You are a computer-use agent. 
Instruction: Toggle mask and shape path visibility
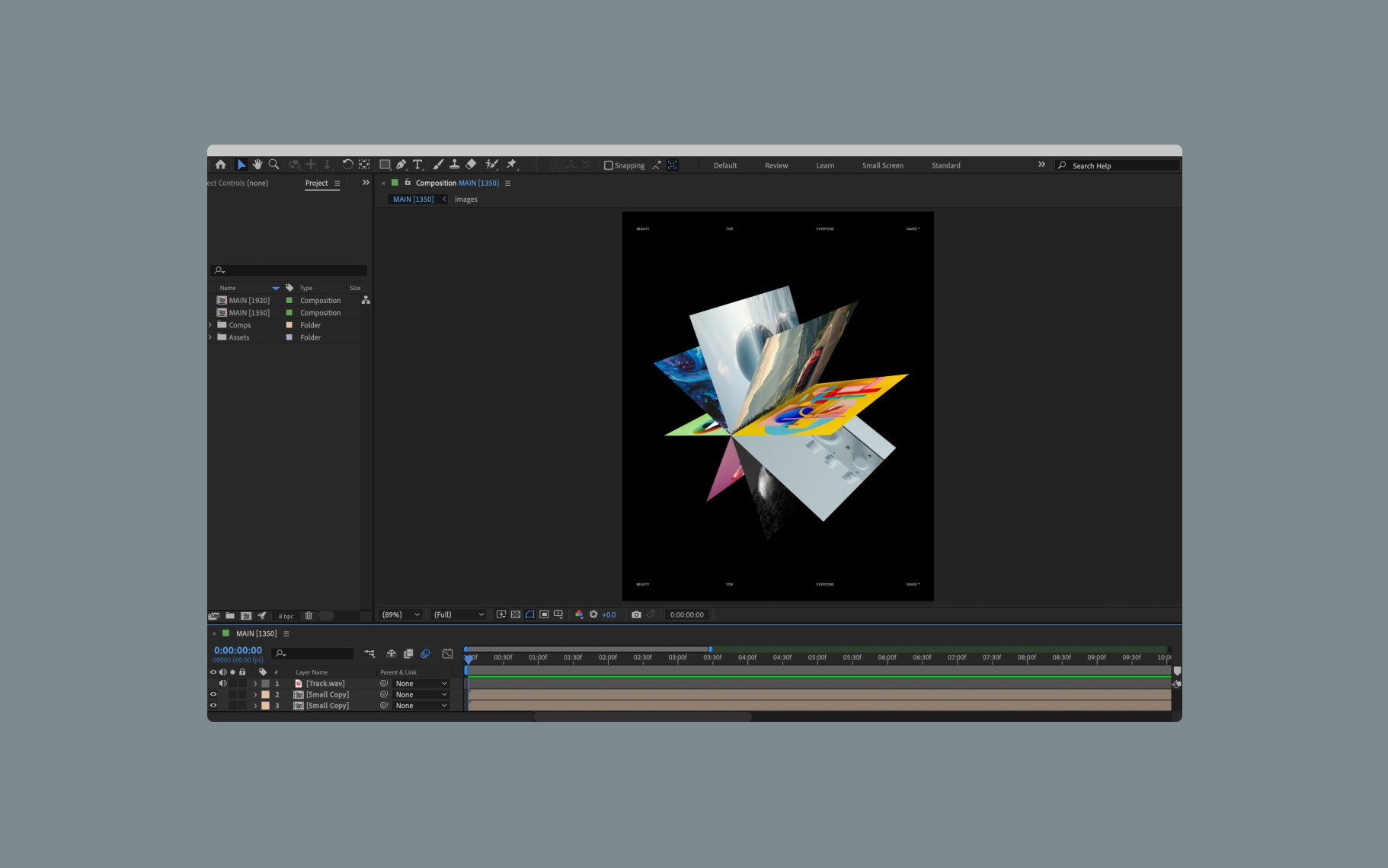click(530, 614)
